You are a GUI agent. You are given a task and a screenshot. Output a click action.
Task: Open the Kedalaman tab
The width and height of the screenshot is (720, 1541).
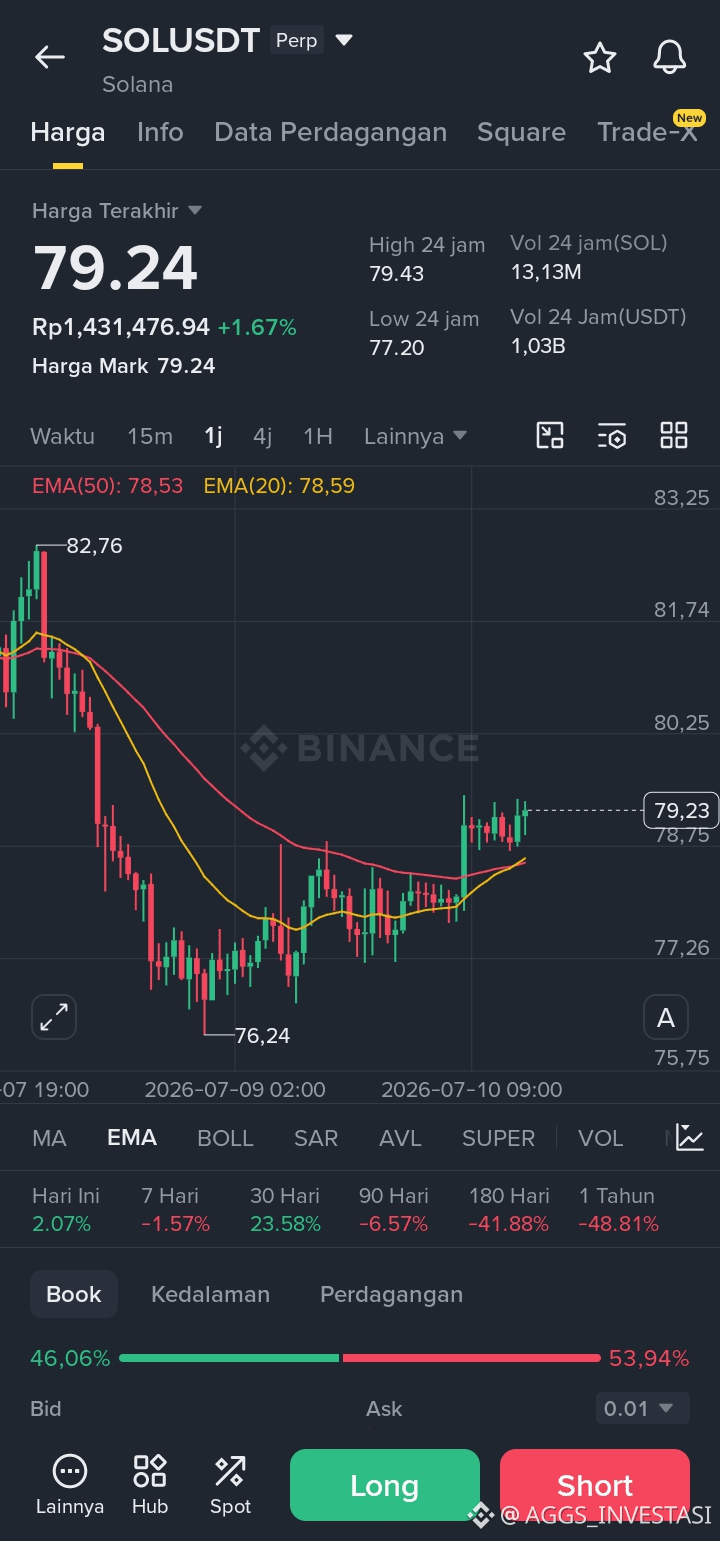click(x=210, y=1294)
